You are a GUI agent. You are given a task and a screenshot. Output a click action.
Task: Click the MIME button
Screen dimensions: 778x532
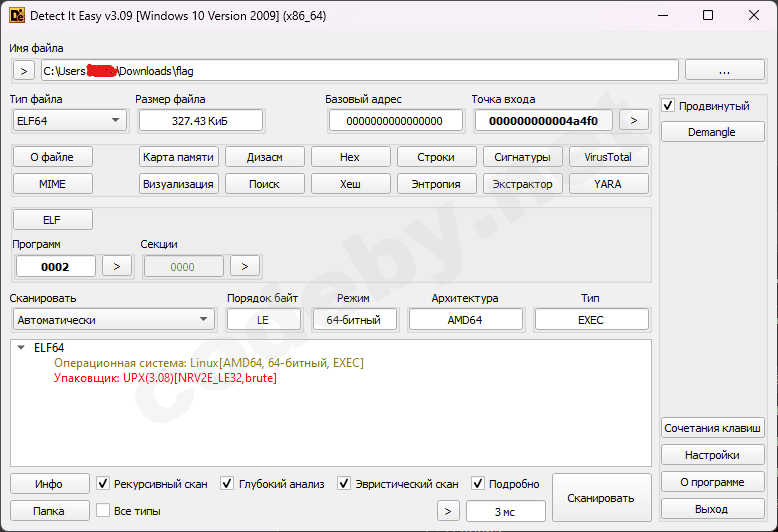tap(52, 184)
